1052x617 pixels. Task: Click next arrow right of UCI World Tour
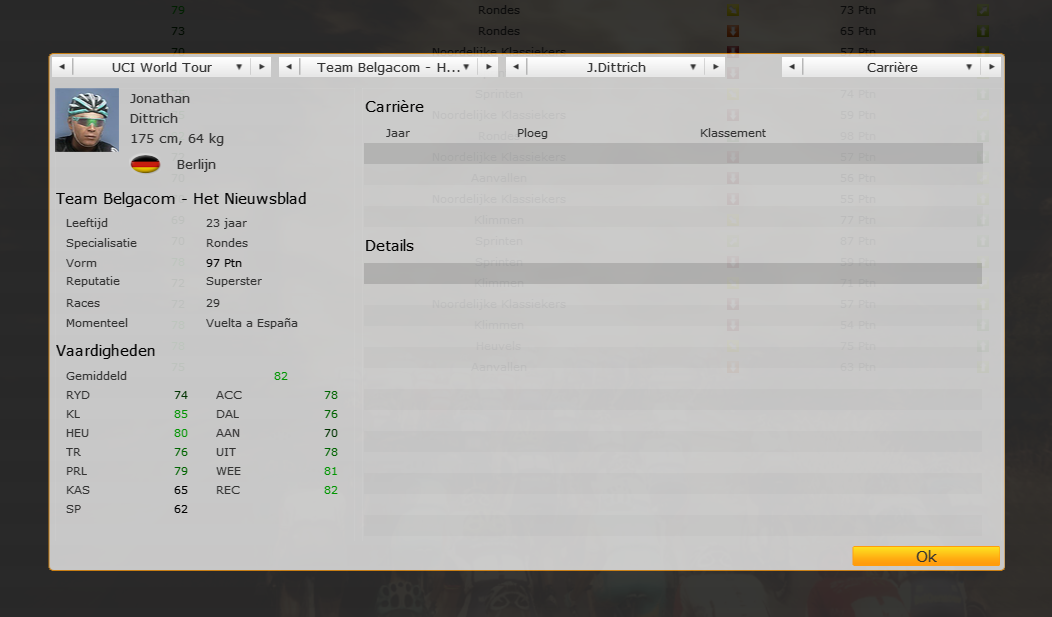pos(261,67)
